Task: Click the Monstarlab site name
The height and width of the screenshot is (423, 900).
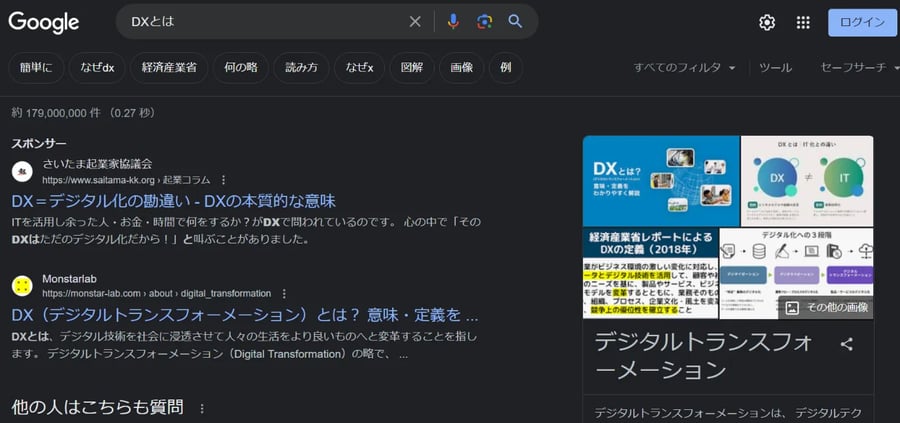Action: point(69,279)
